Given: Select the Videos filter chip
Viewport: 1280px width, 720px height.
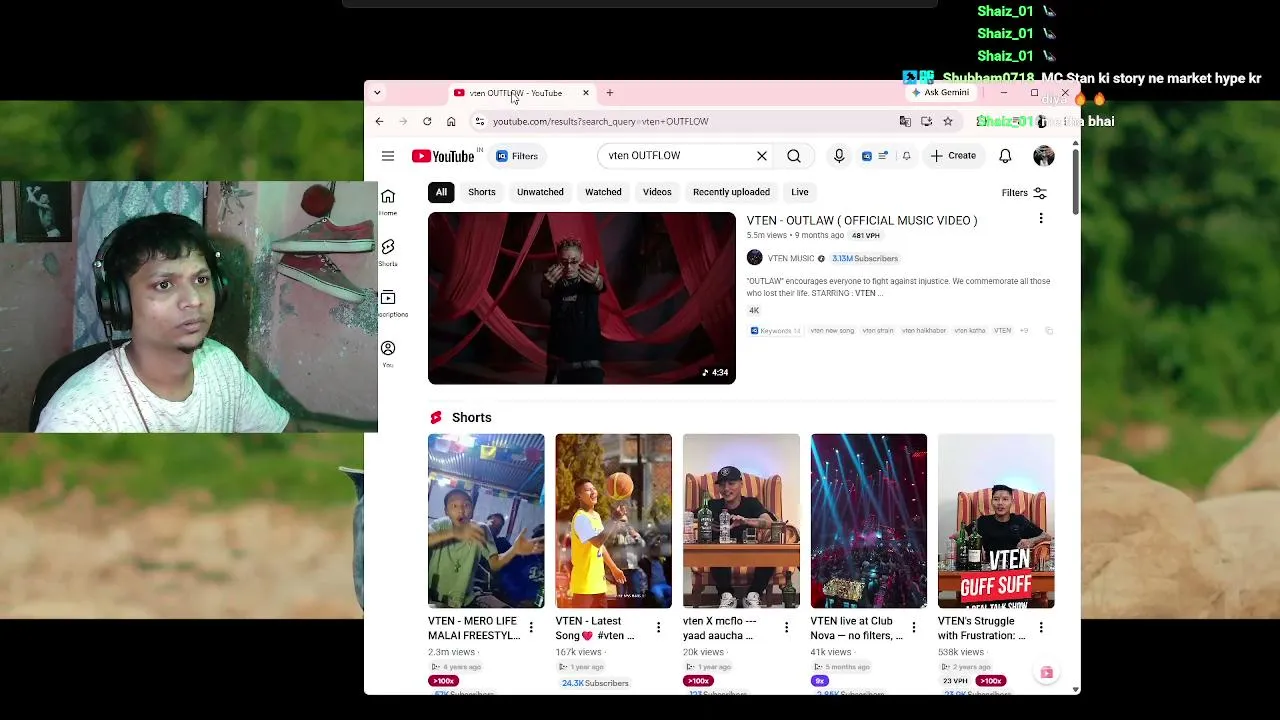Looking at the screenshot, I should tap(657, 192).
